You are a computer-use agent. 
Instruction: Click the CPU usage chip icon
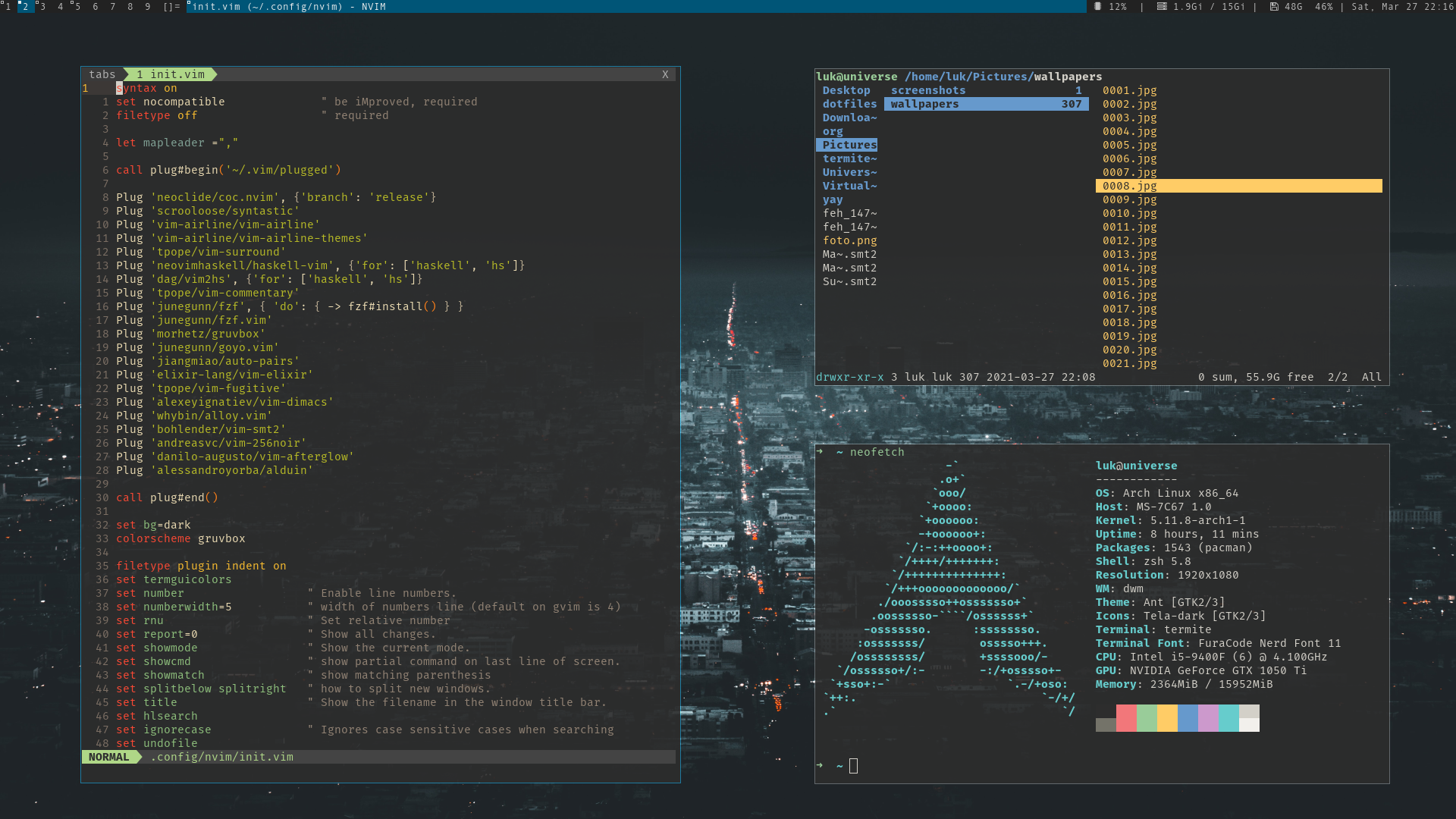click(x=1097, y=6)
